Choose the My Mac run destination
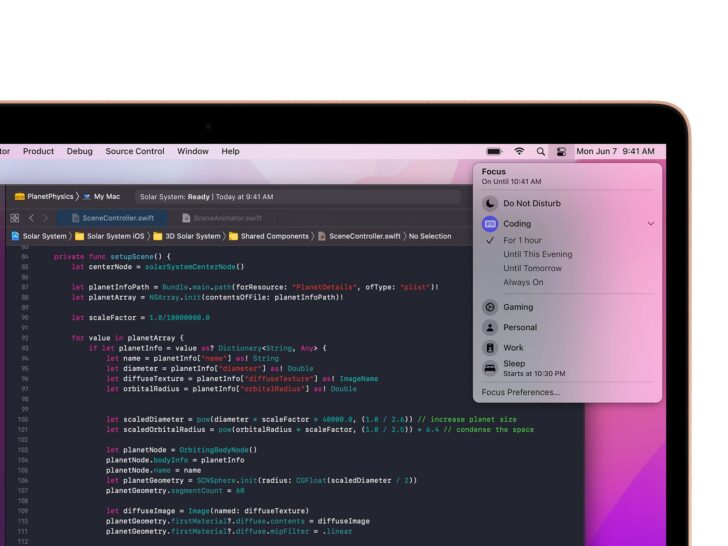 tap(102, 196)
